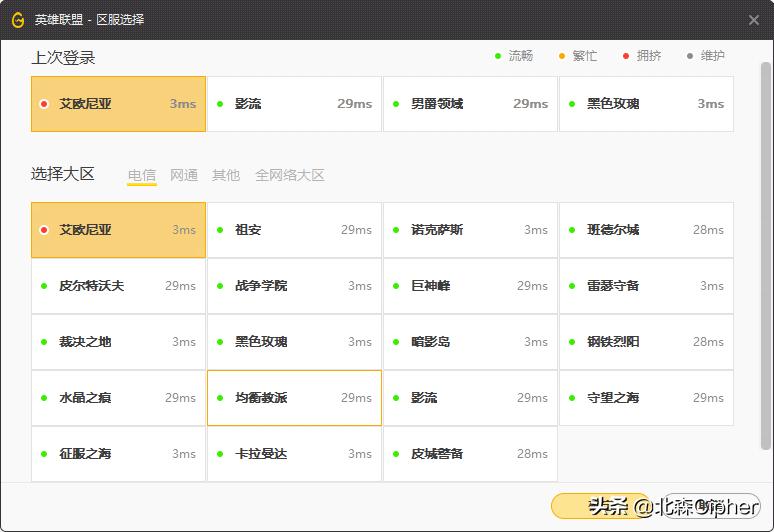Select the 征服之海 server

click(x=118, y=454)
